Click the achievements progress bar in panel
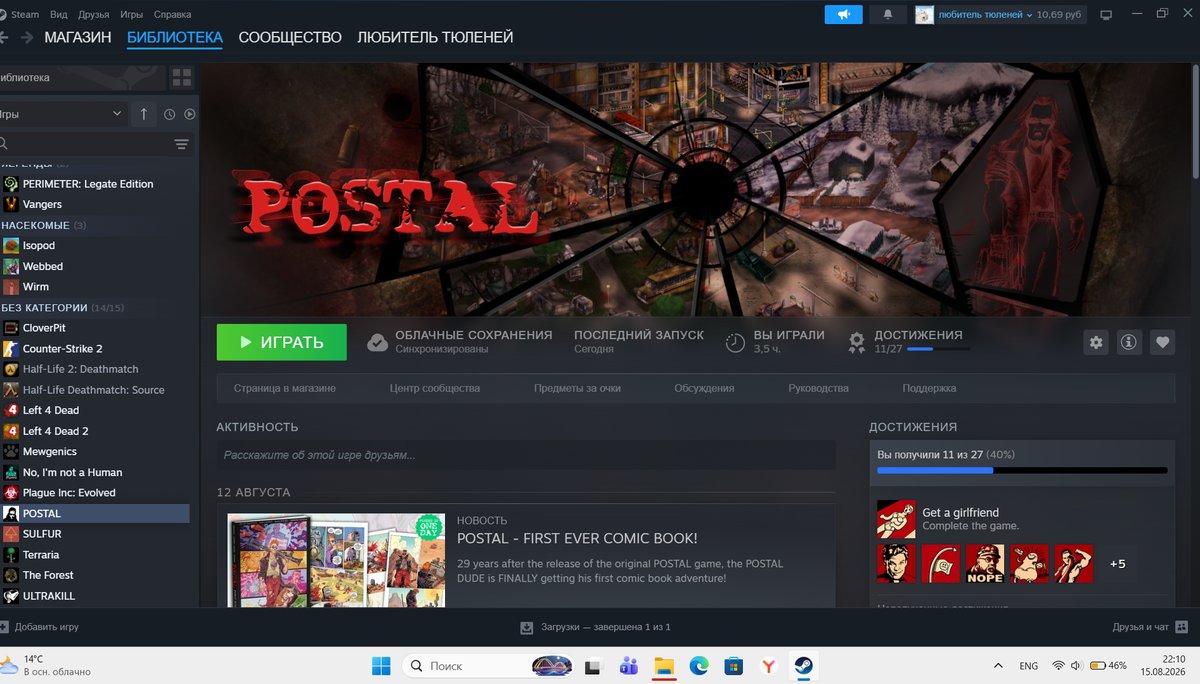 pyautogui.click(x=1022, y=470)
